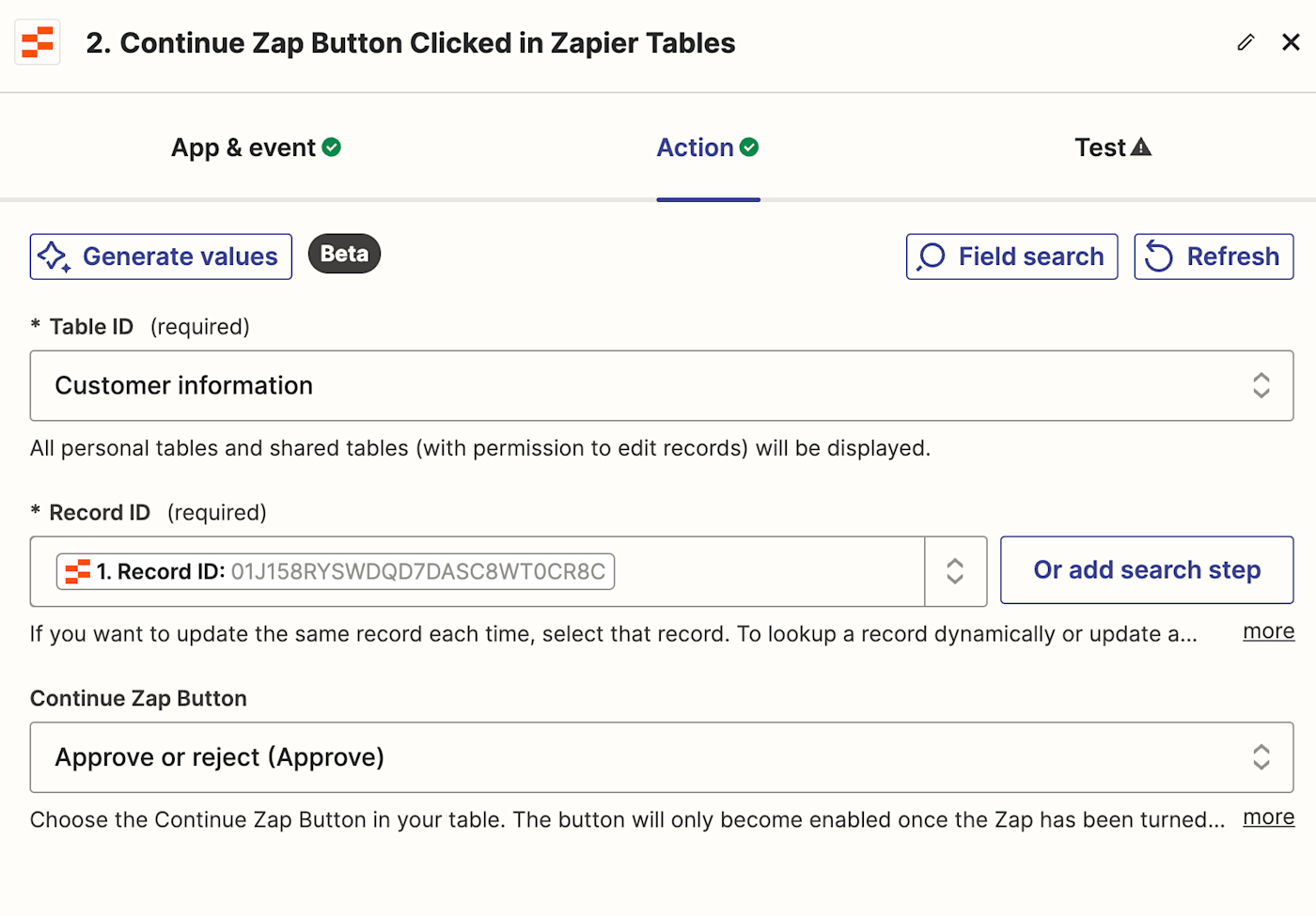Image resolution: width=1316 pixels, height=916 pixels.
Task: Click the Or add search step button
Action: (1147, 570)
